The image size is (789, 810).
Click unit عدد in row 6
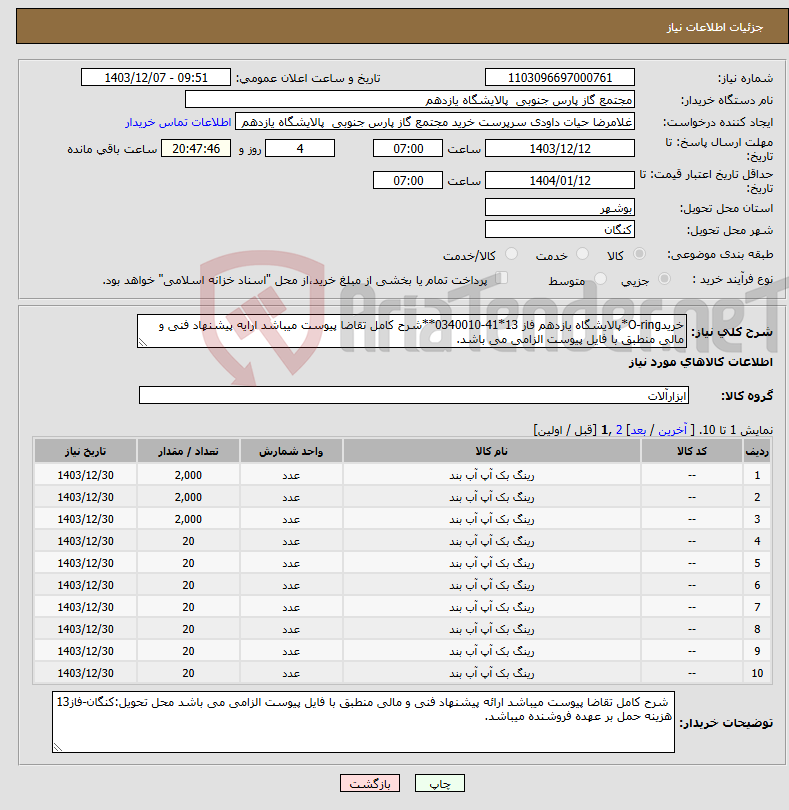coord(291,585)
